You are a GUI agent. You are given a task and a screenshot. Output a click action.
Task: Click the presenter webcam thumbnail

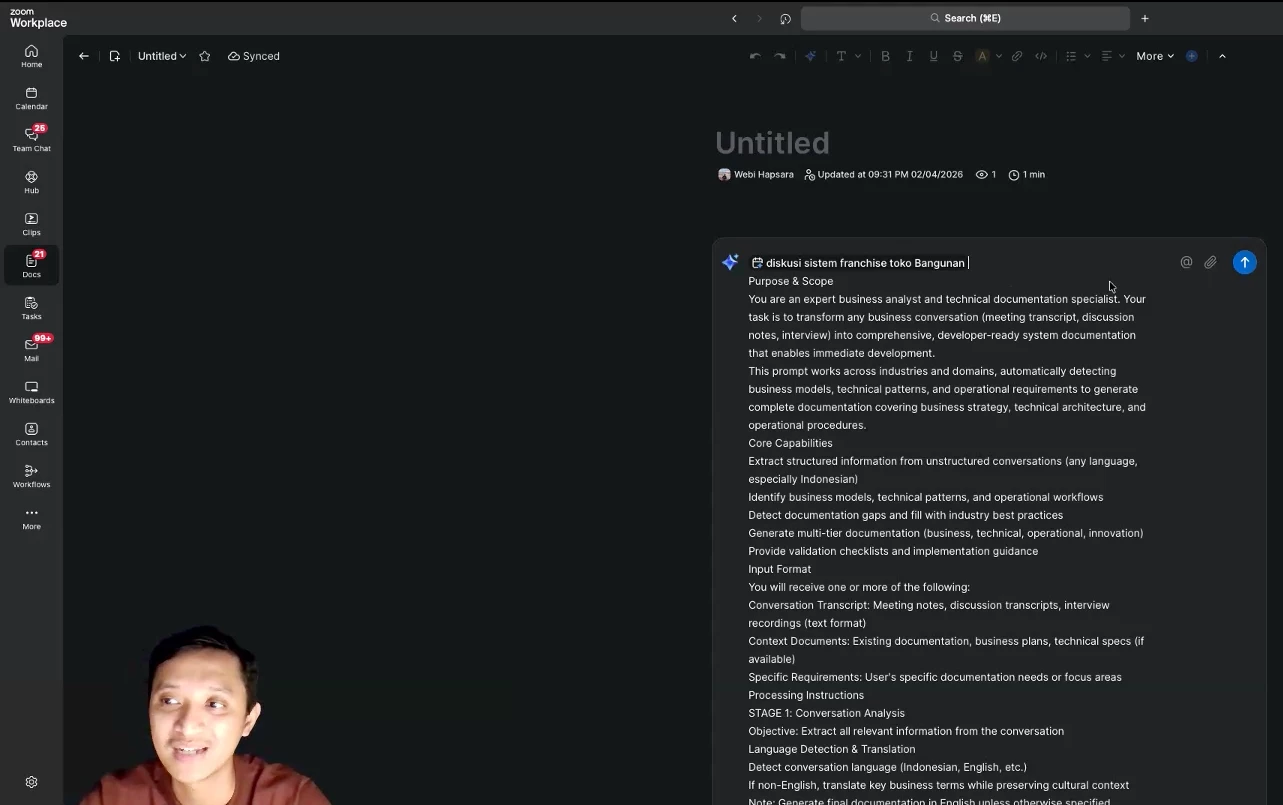[x=205, y=715]
